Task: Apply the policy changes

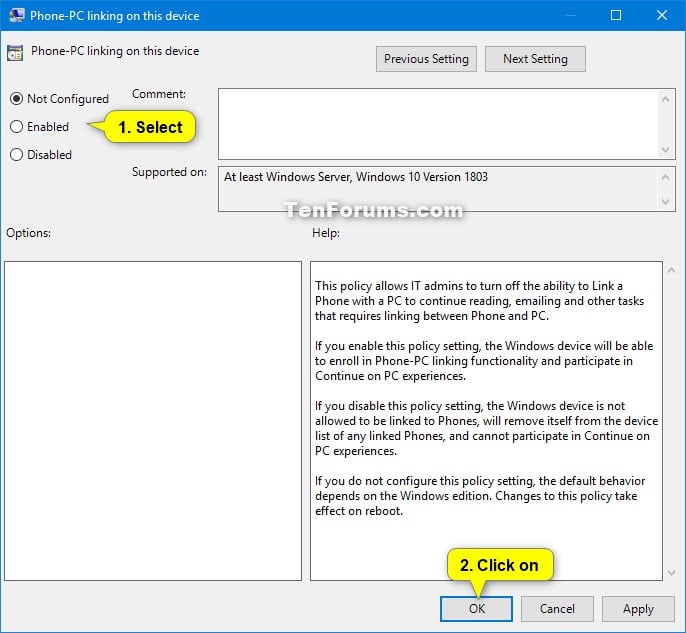Action: pos(638,609)
